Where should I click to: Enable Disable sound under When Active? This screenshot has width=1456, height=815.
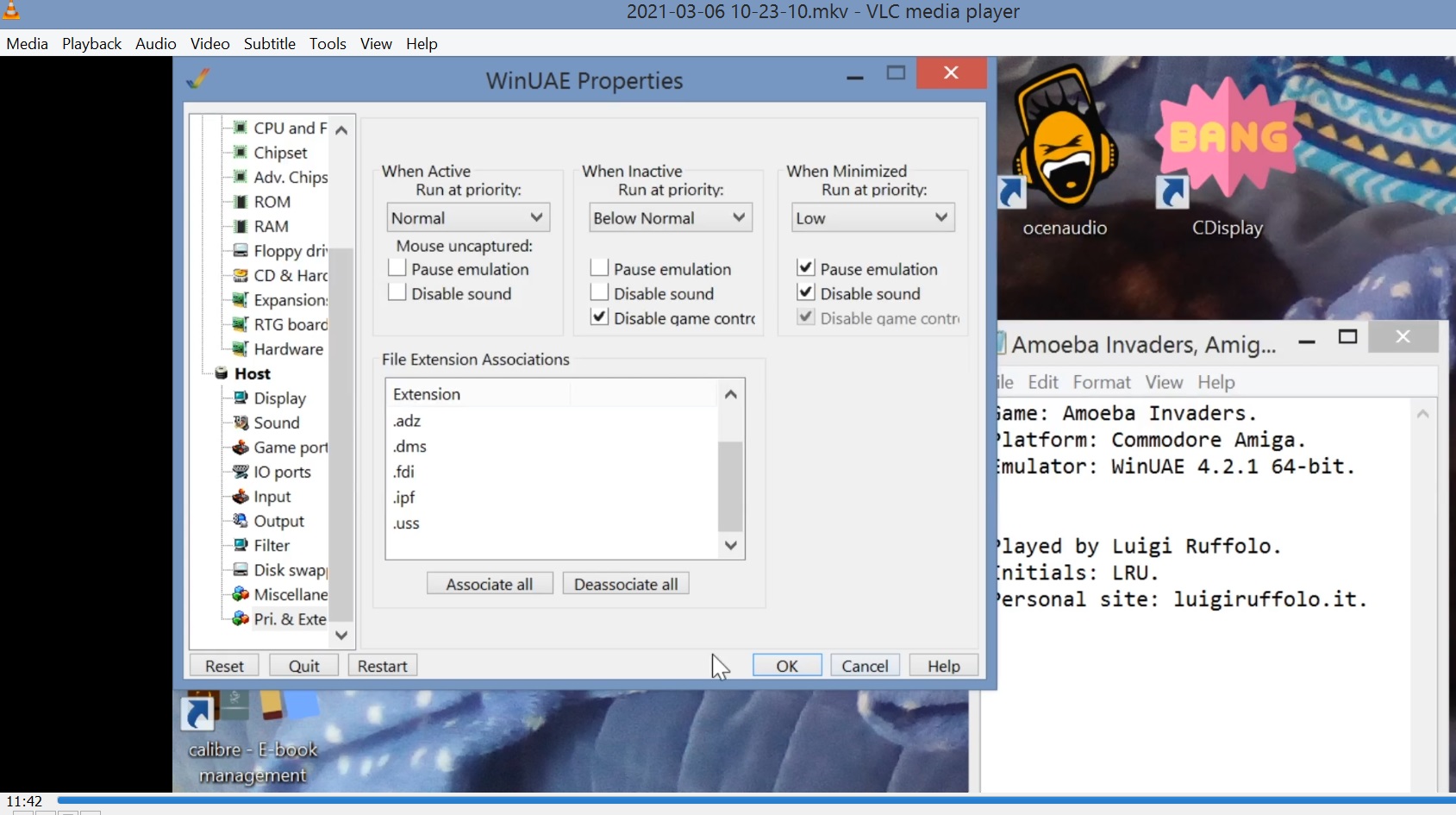click(x=397, y=292)
